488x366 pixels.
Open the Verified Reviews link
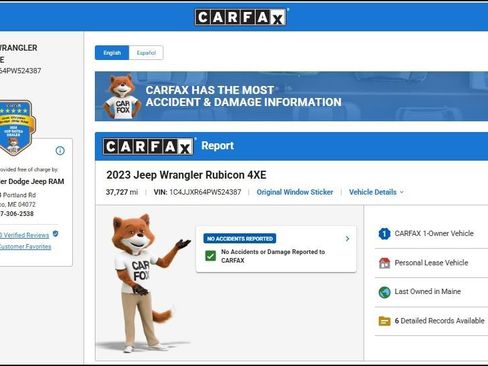24,235
